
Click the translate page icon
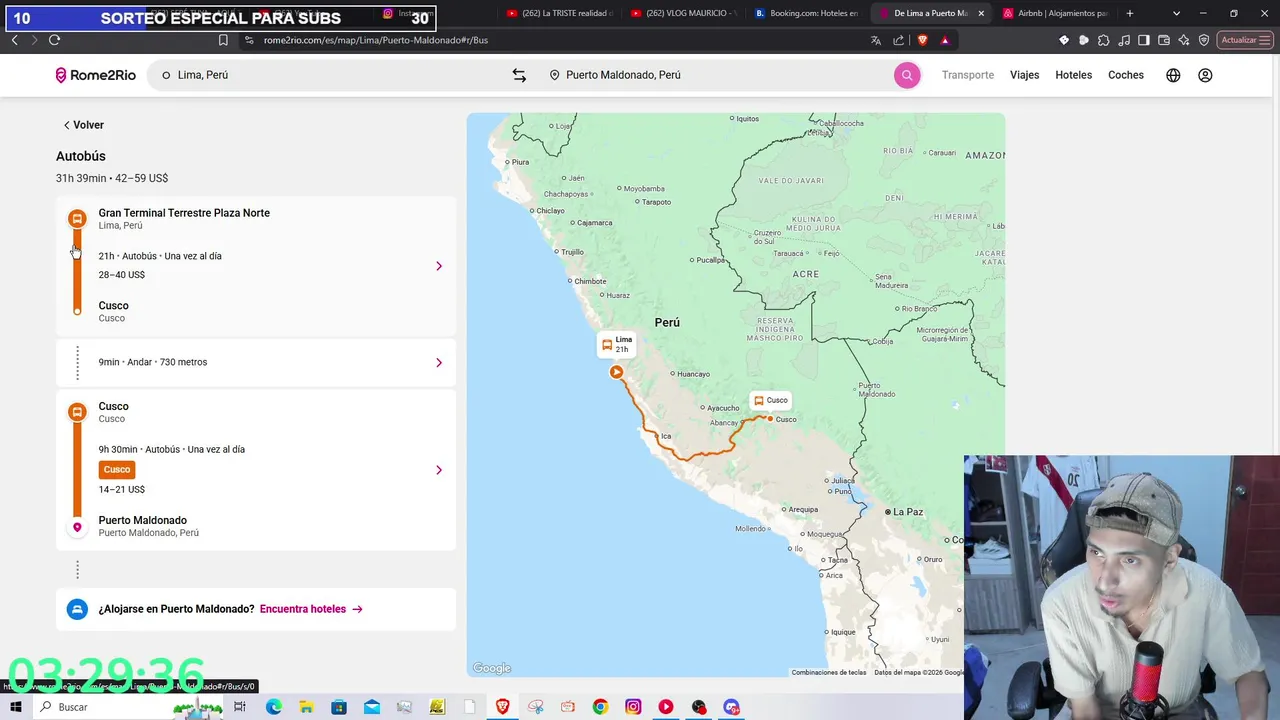(x=876, y=40)
